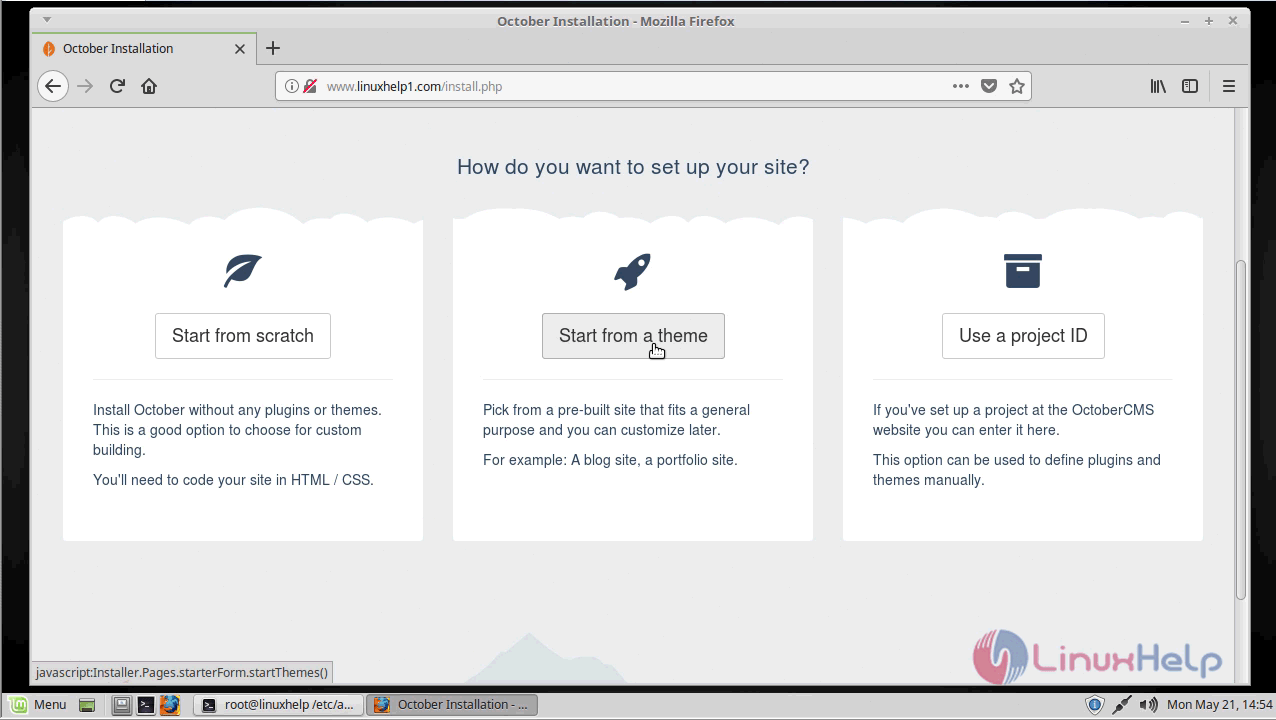The image size is (1276, 720).
Task: Click the text 'For example: A blog site, a portfolio site.'
Action: (x=610, y=460)
